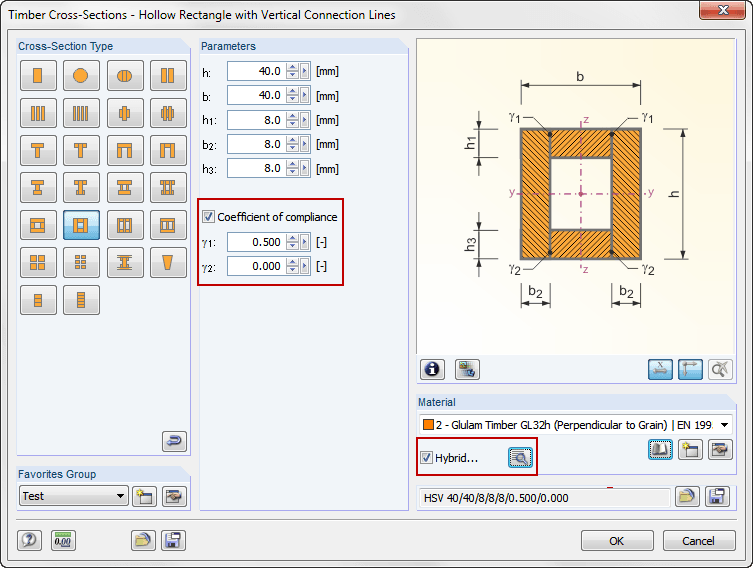
Task: Click the orange GL32h material color swatch
Action: (428, 425)
